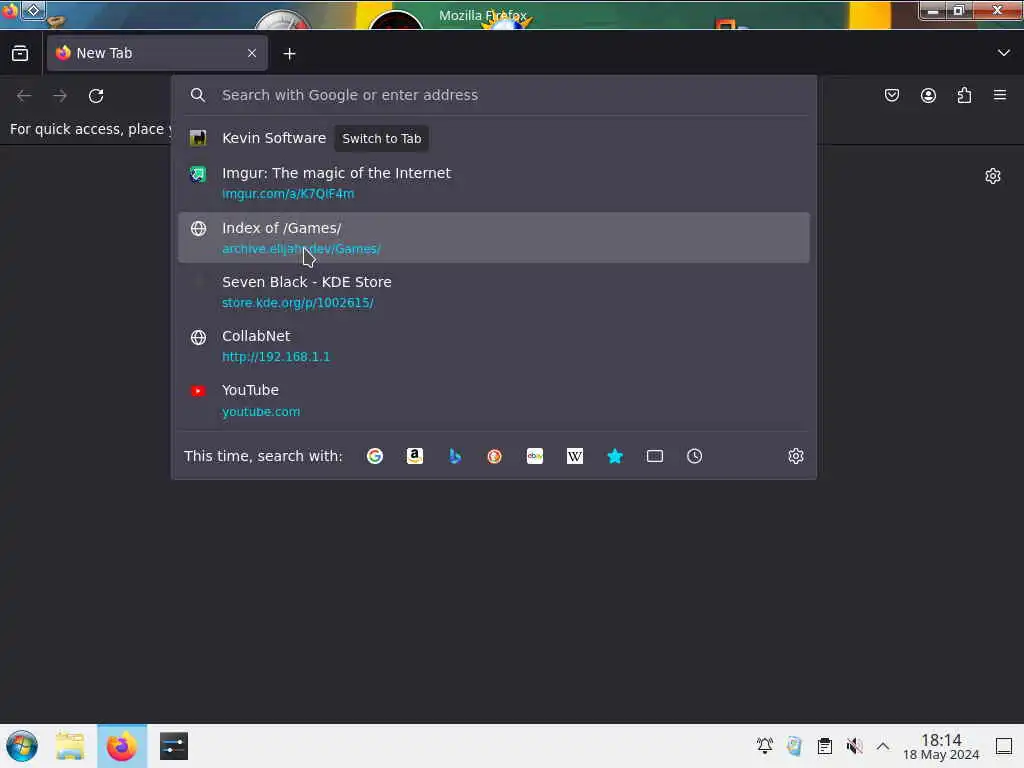1024x768 pixels.
Task: Expand list all tabs chevron
Action: point(1004,53)
